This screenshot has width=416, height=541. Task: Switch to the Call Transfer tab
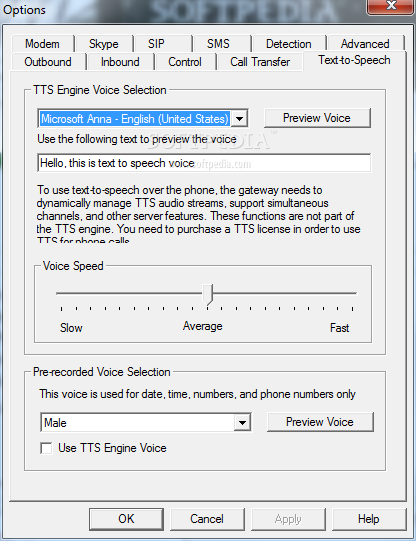260,62
